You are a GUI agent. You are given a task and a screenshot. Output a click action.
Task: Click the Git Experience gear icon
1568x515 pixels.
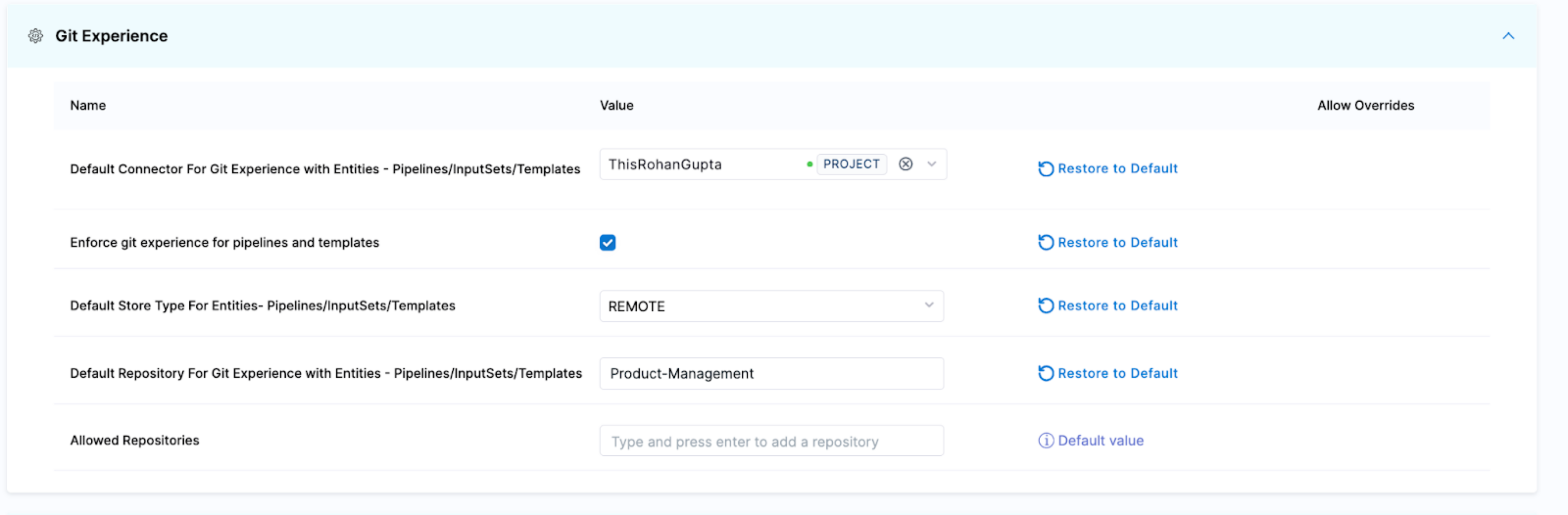pyautogui.click(x=36, y=37)
